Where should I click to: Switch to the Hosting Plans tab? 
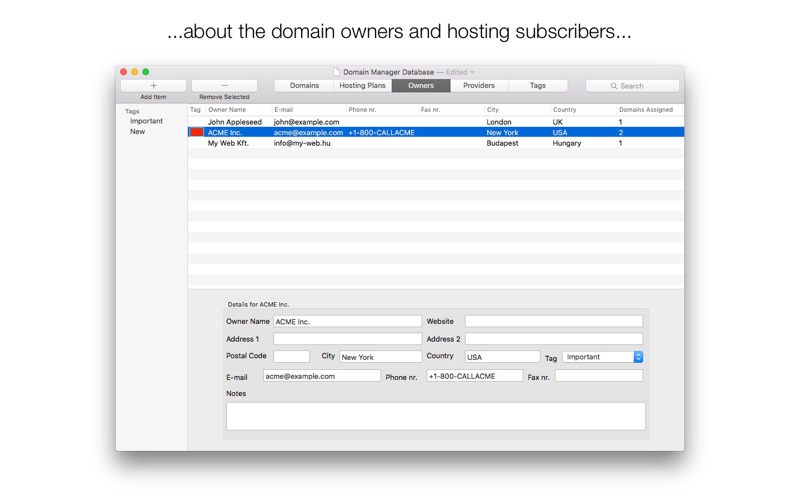pyautogui.click(x=363, y=86)
